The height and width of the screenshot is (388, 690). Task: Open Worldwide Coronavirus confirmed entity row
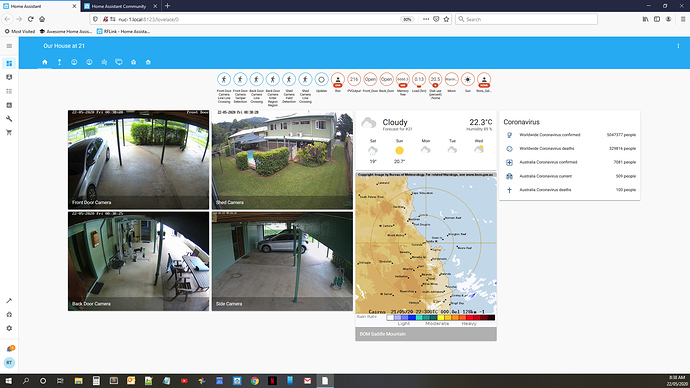[570, 135]
